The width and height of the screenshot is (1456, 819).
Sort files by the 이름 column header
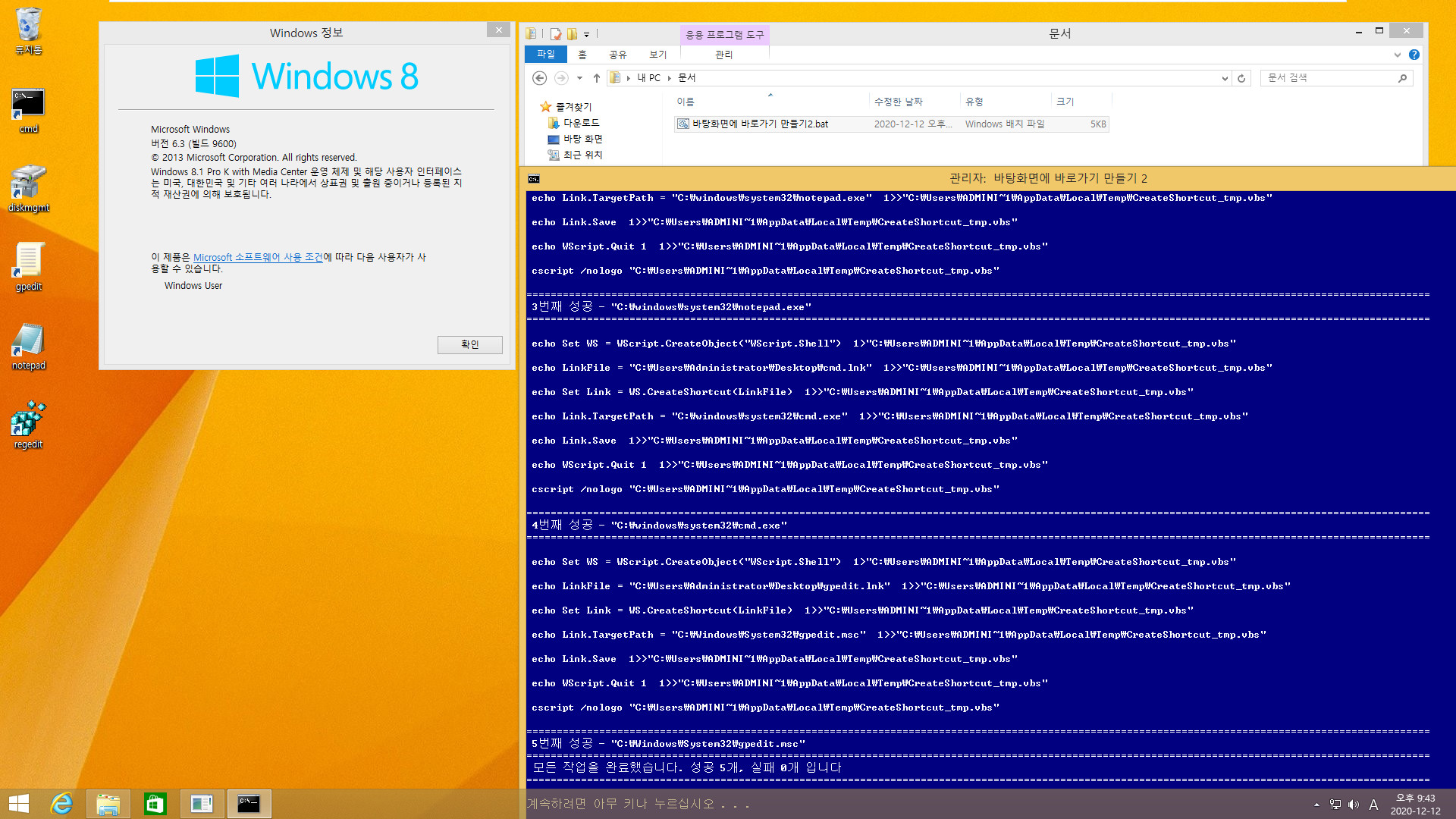point(771,102)
